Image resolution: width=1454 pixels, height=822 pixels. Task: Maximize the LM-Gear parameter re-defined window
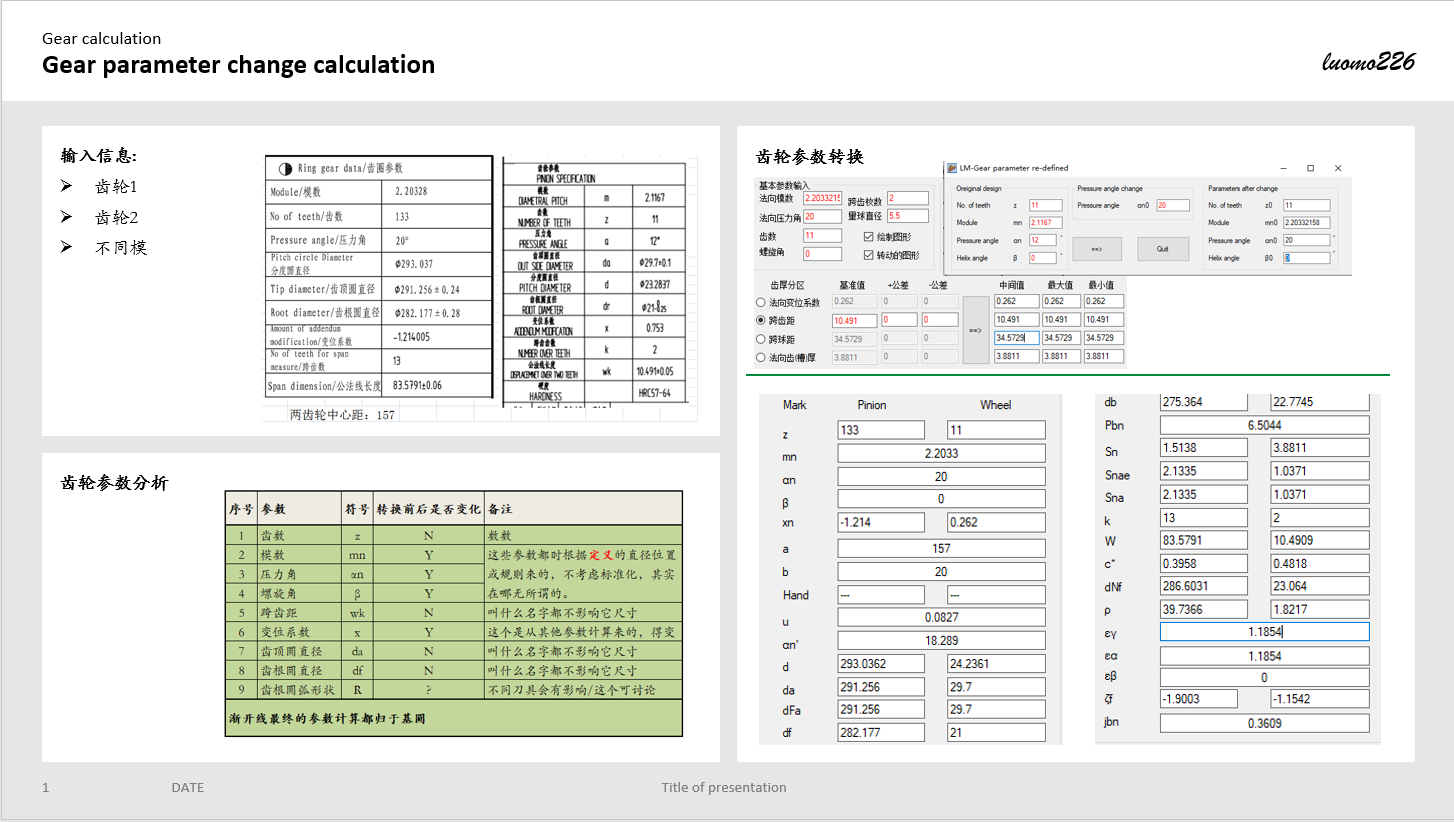coord(1310,168)
